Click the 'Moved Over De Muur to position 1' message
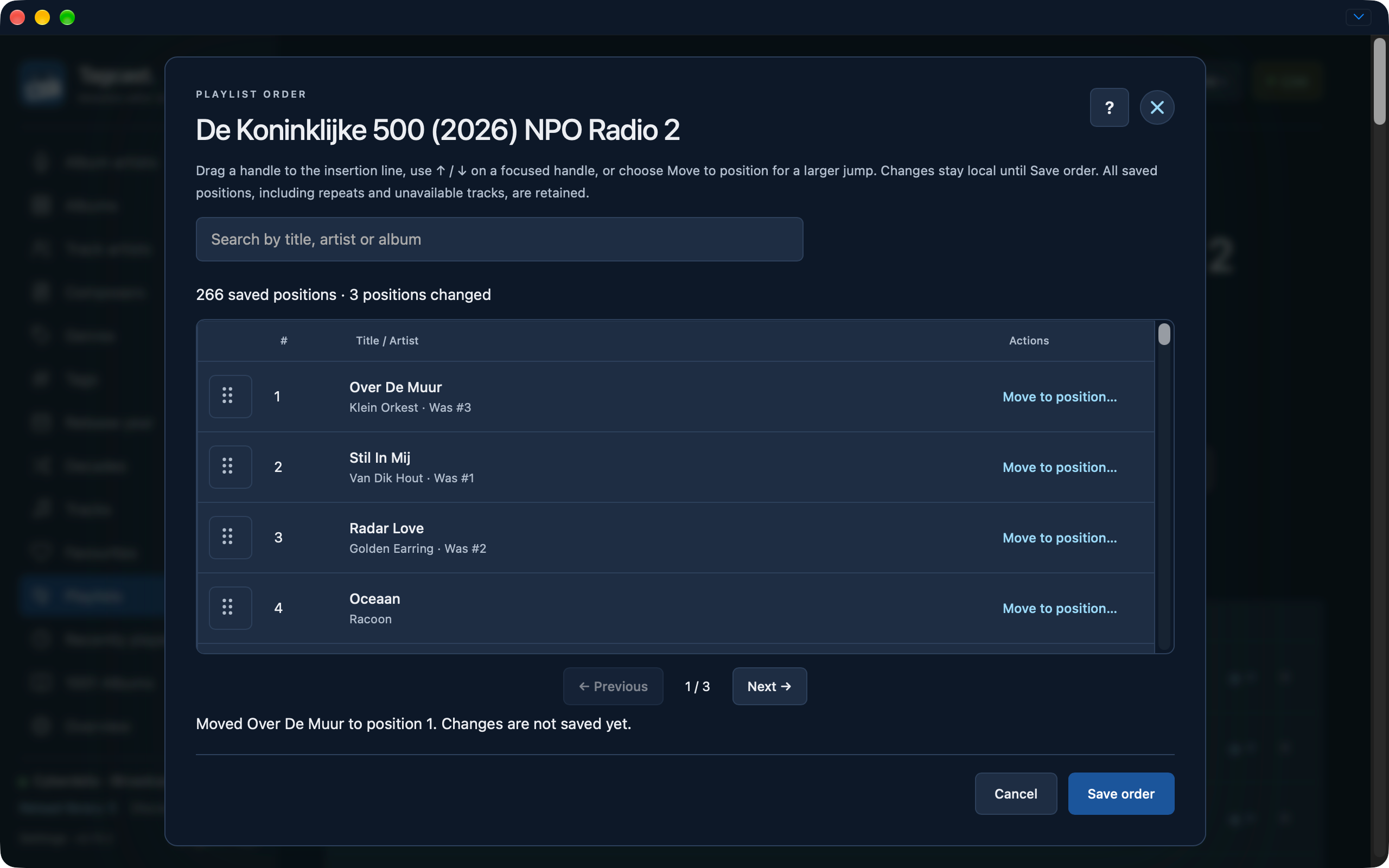 pos(413,723)
